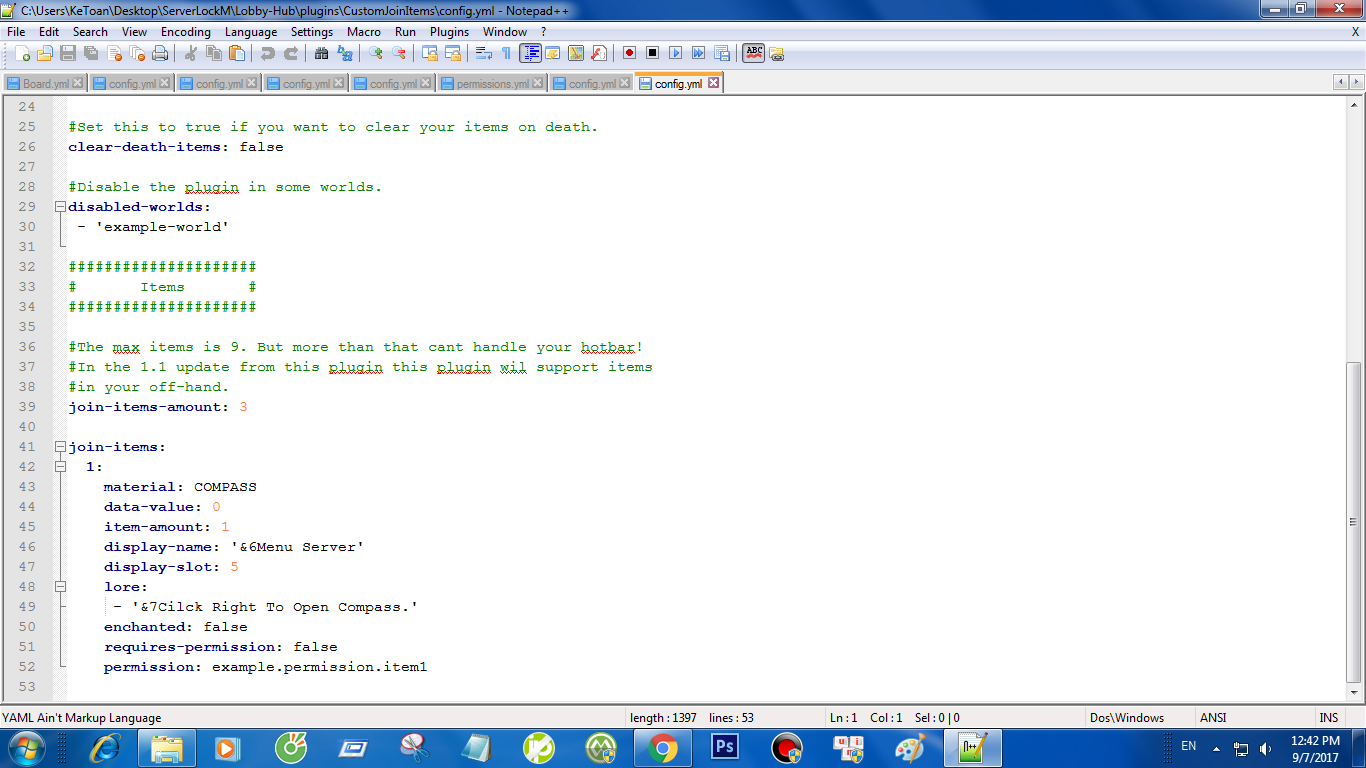Image resolution: width=1366 pixels, height=768 pixels.
Task: Click the Stop Recording square icon
Action: (653, 53)
